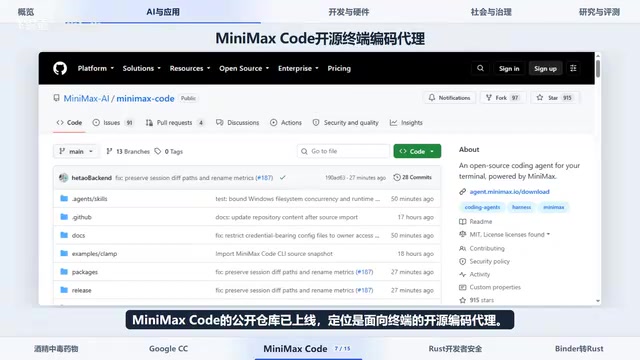Screen dimensions: 640x360
Task: Open the Security and quality tab
Action: click(x=346, y=122)
